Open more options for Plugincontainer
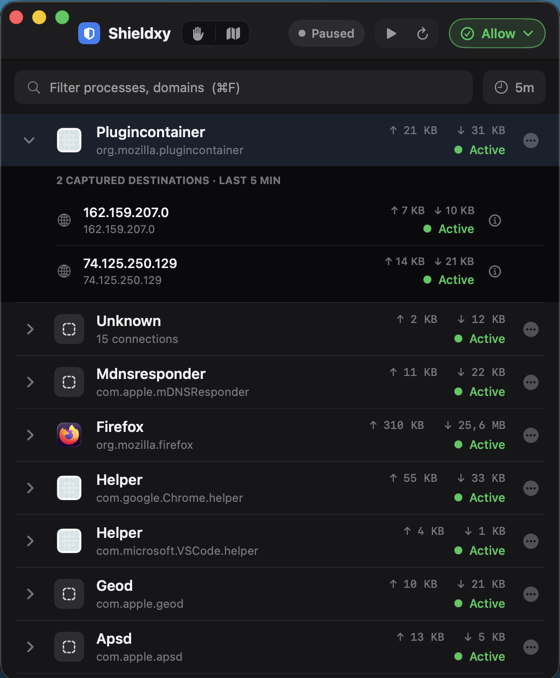 [x=531, y=141]
